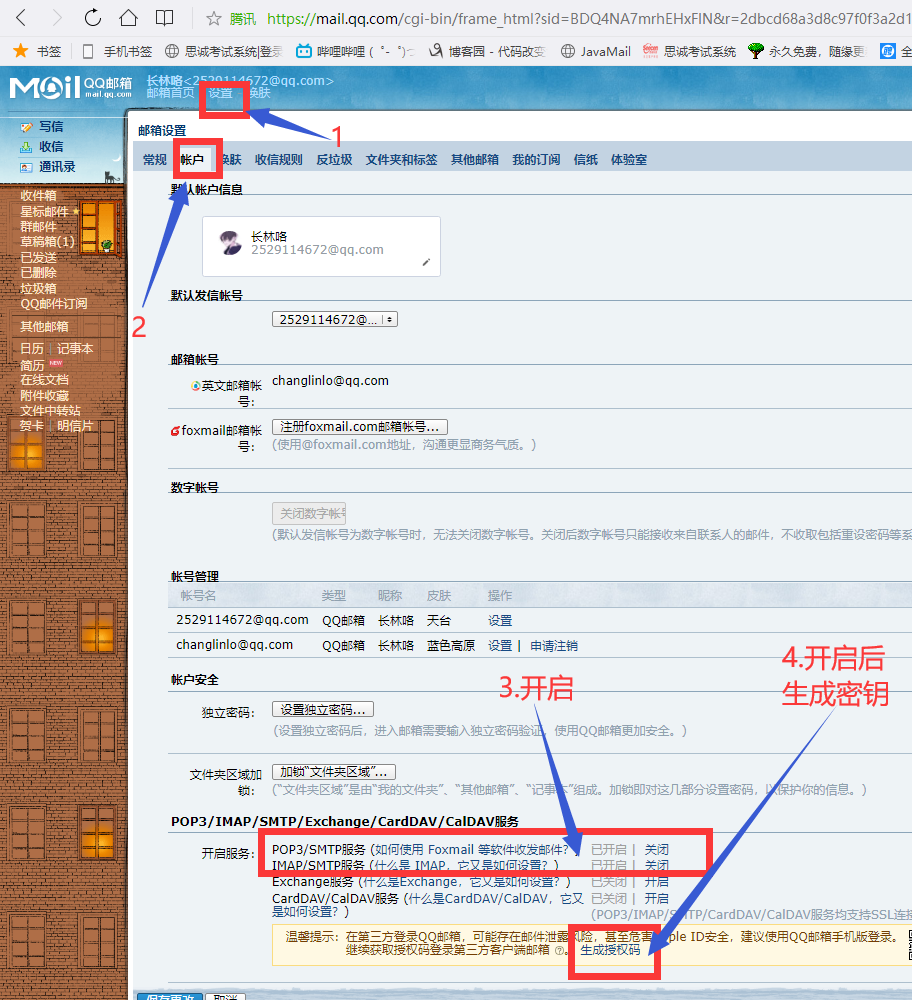Open 已删除 folder in sidebar
Screen dimensions: 912x1000
[x=38, y=272]
